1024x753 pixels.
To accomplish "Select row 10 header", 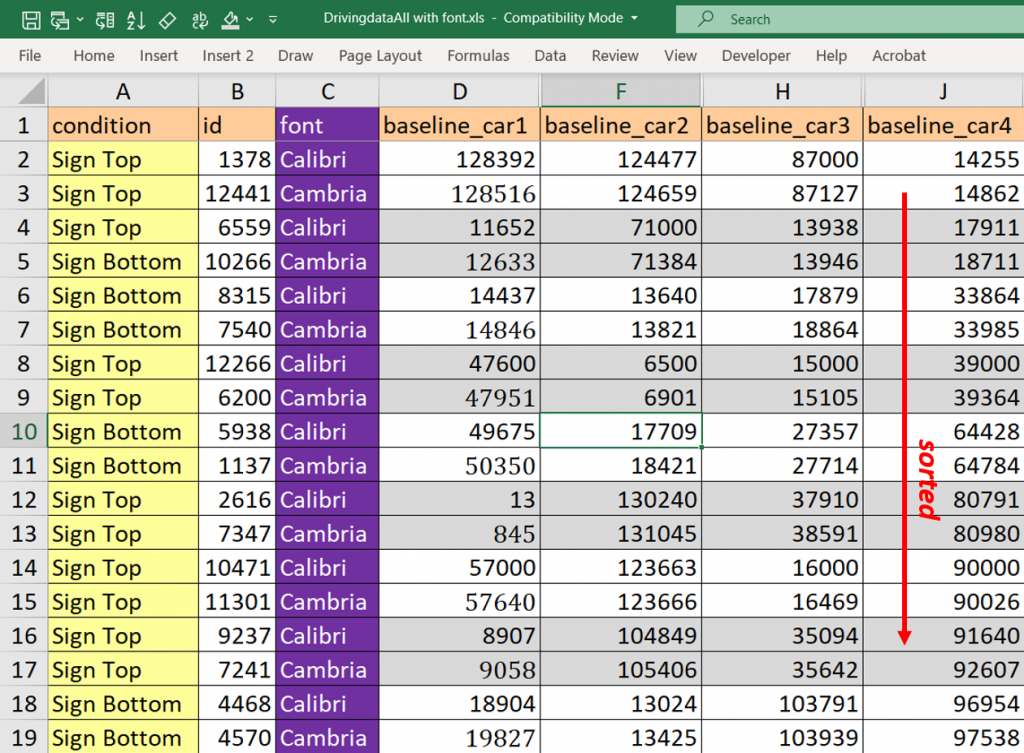I will 24,432.
